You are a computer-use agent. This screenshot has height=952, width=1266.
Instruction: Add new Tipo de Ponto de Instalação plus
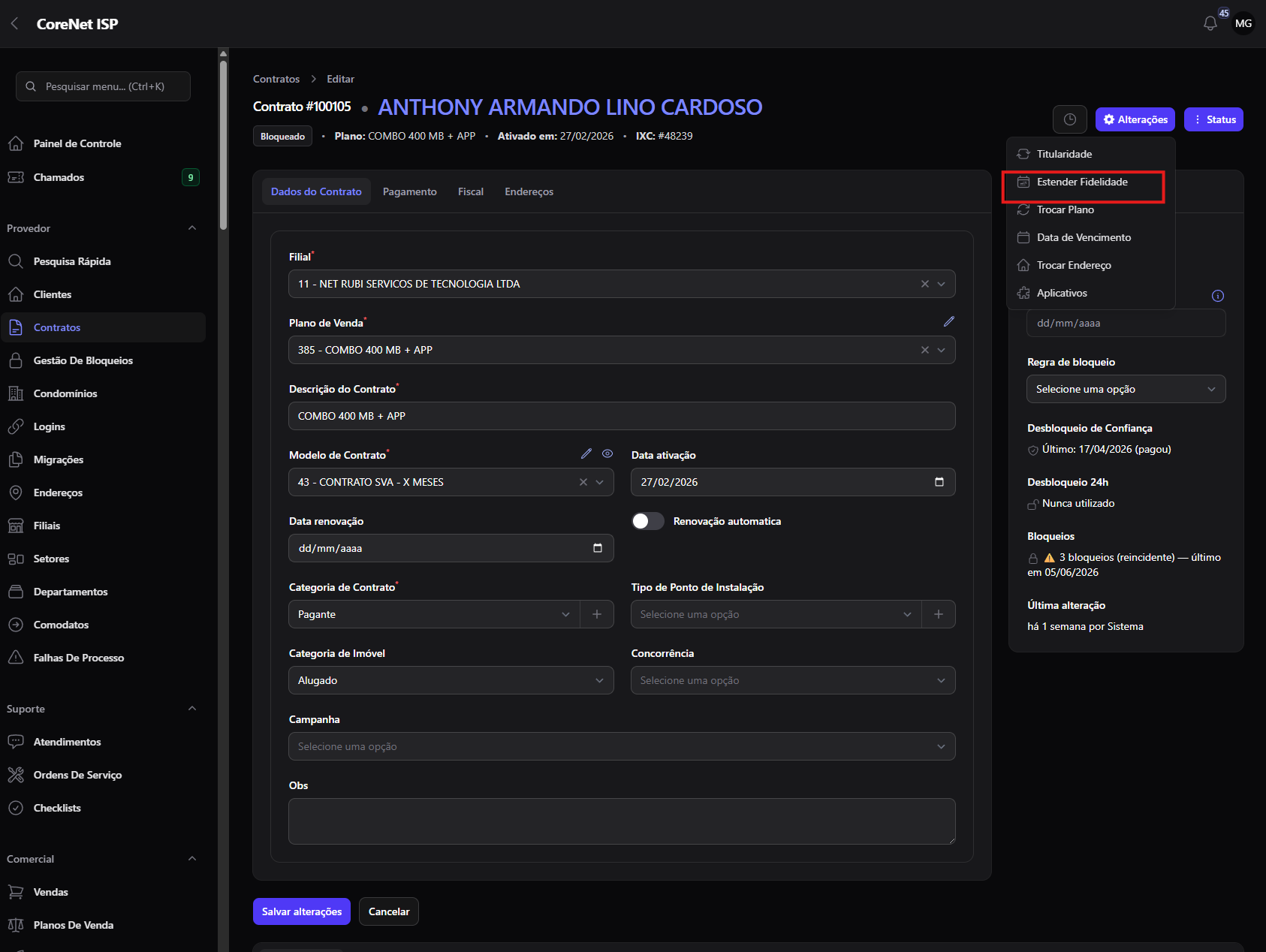point(939,614)
